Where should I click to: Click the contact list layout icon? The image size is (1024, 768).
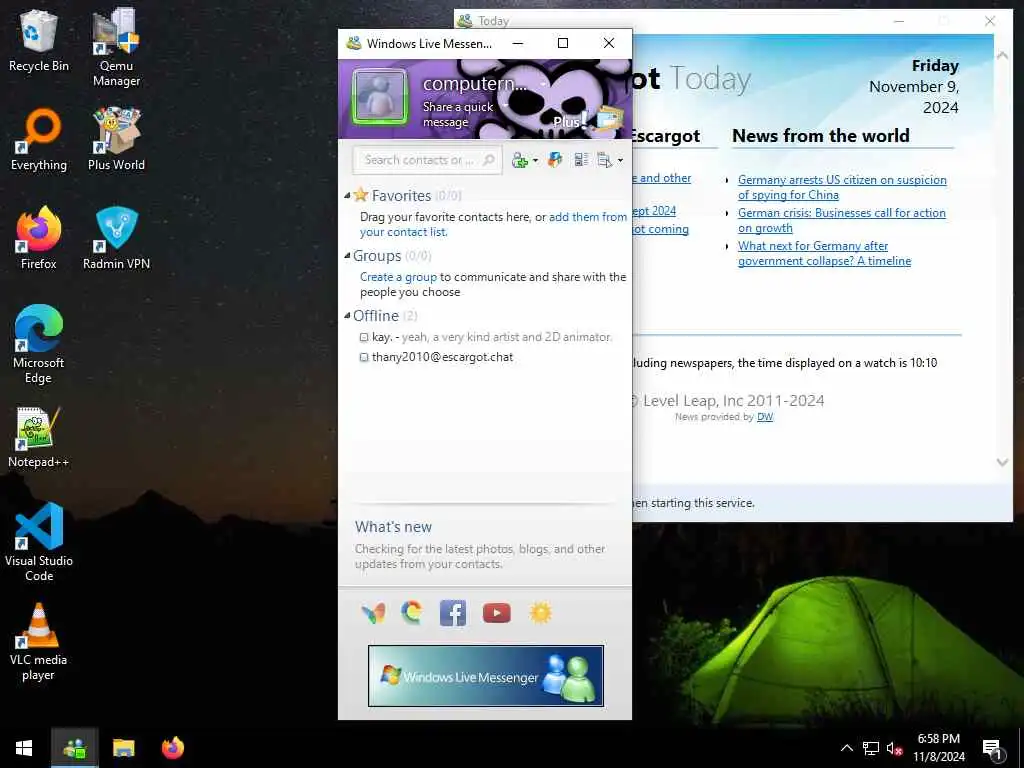click(x=581, y=160)
